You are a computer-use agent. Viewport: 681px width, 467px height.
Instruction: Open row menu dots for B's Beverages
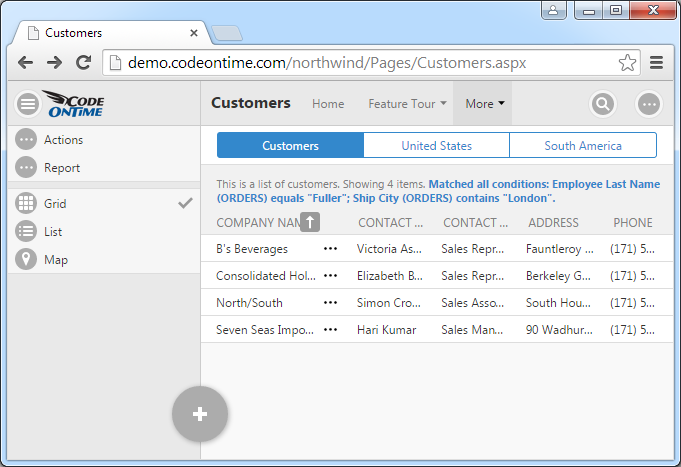[331, 248]
